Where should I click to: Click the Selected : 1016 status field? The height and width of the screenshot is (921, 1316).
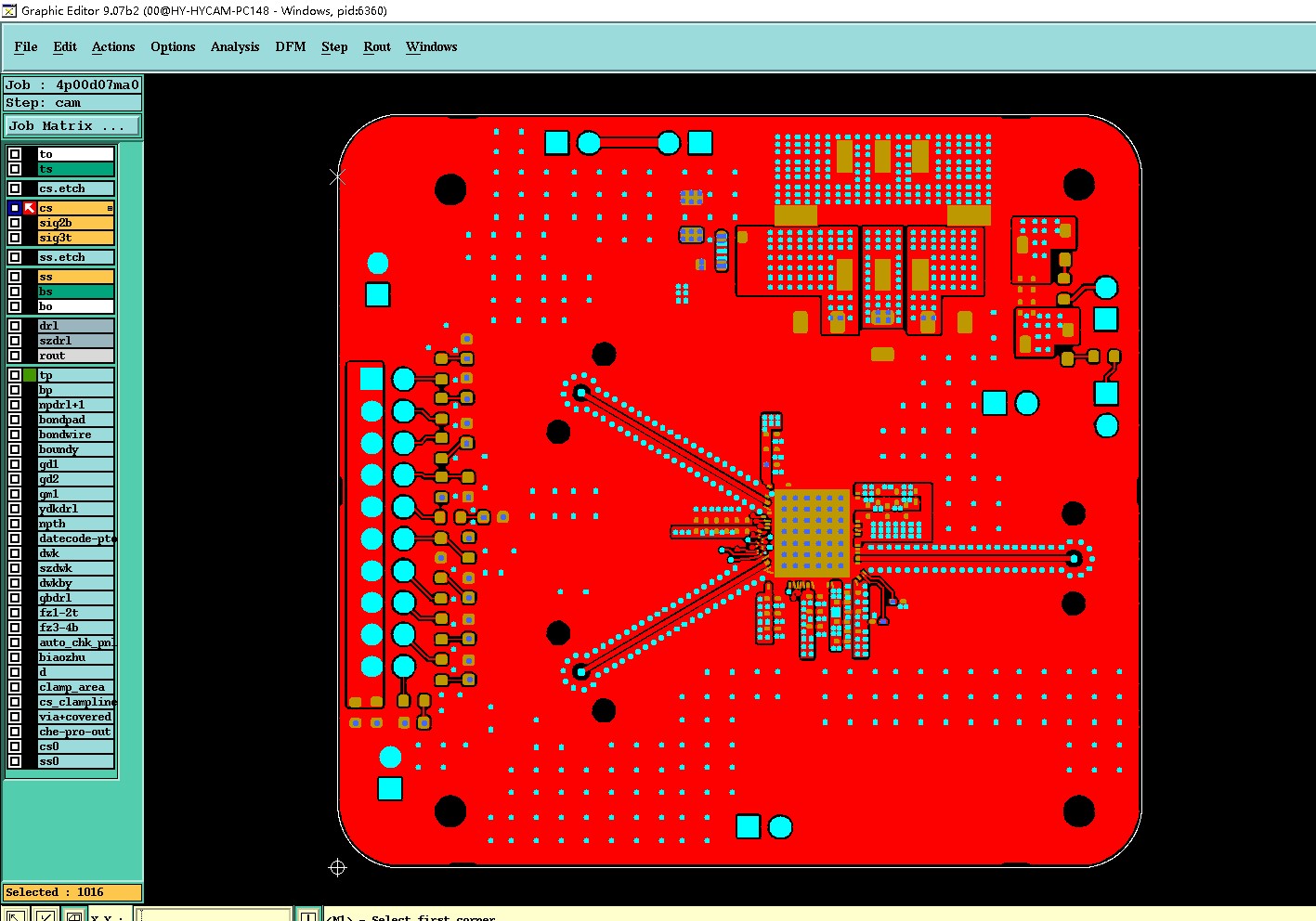click(x=72, y=892)
